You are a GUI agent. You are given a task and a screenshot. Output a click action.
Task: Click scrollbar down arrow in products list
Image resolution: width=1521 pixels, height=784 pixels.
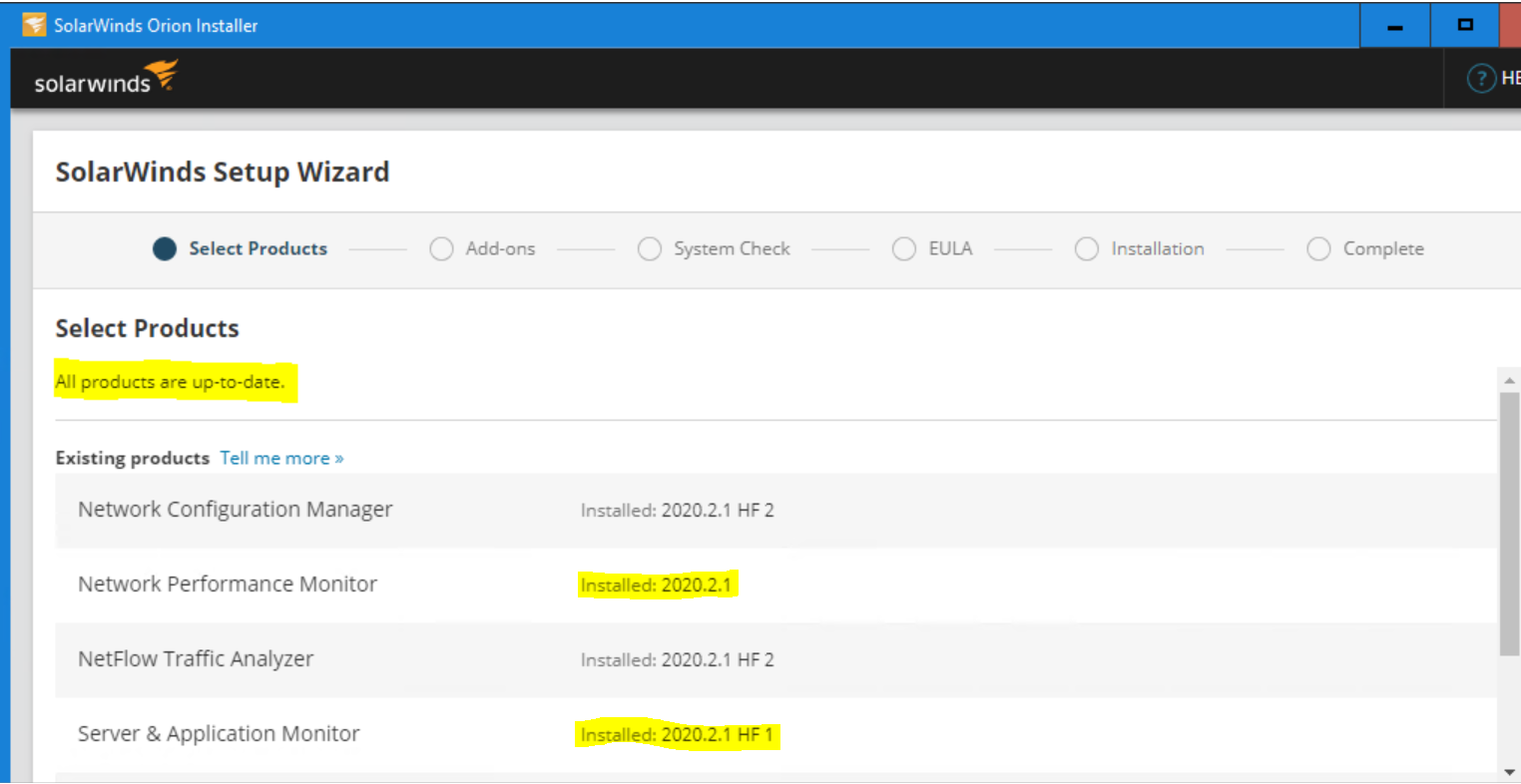[1509, 772]
